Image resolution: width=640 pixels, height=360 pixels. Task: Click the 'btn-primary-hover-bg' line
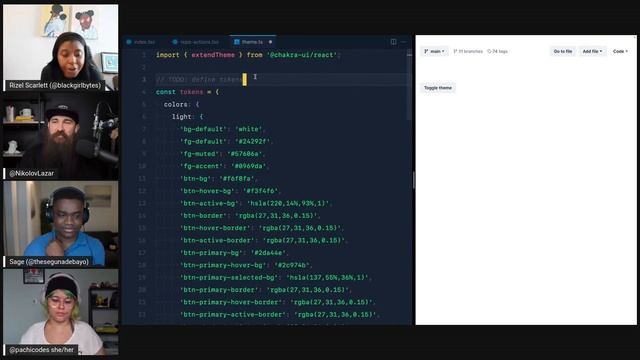247,265
